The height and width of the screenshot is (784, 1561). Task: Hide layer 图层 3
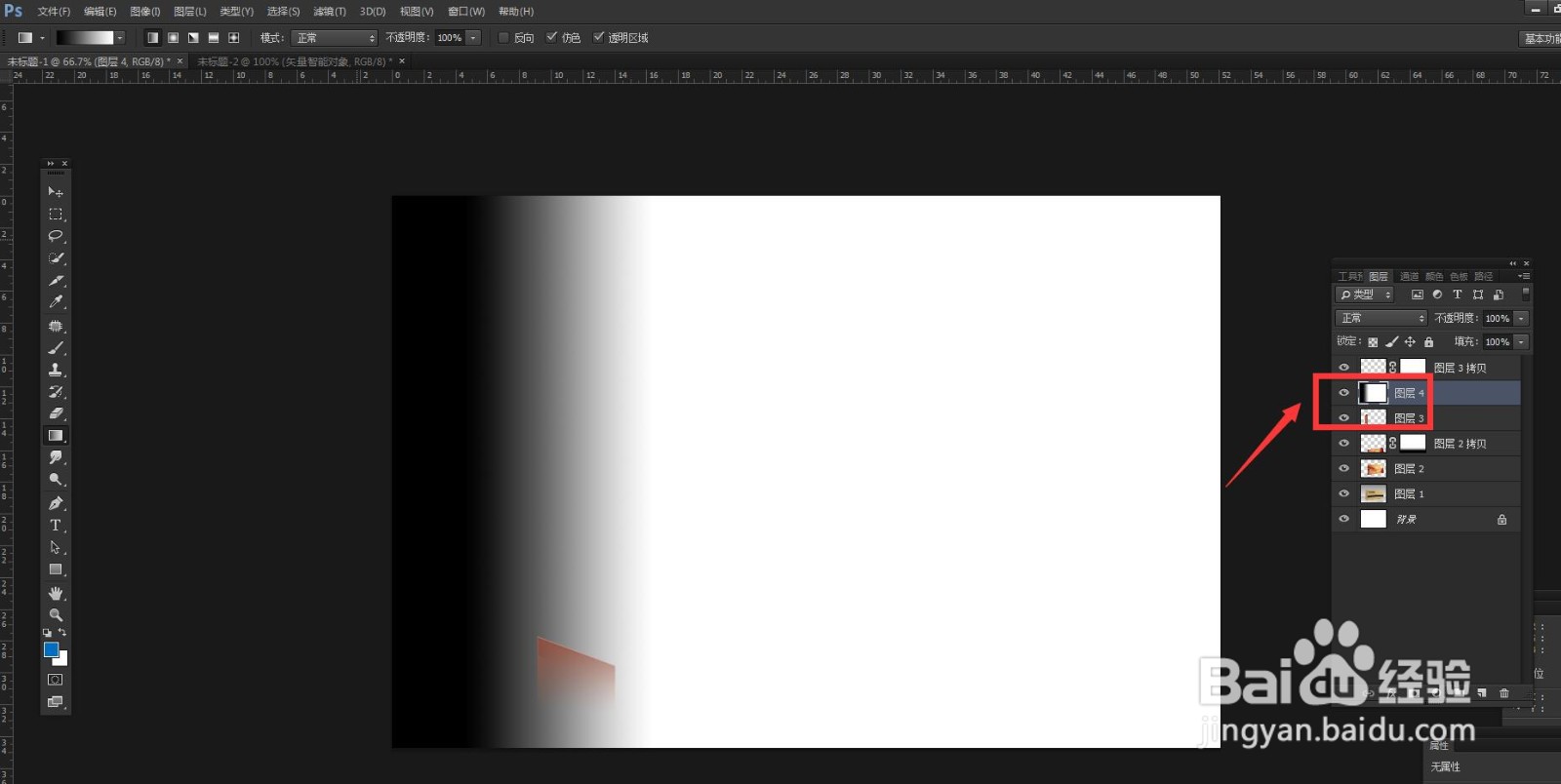pyautogui.click(x=1344, y=418)
